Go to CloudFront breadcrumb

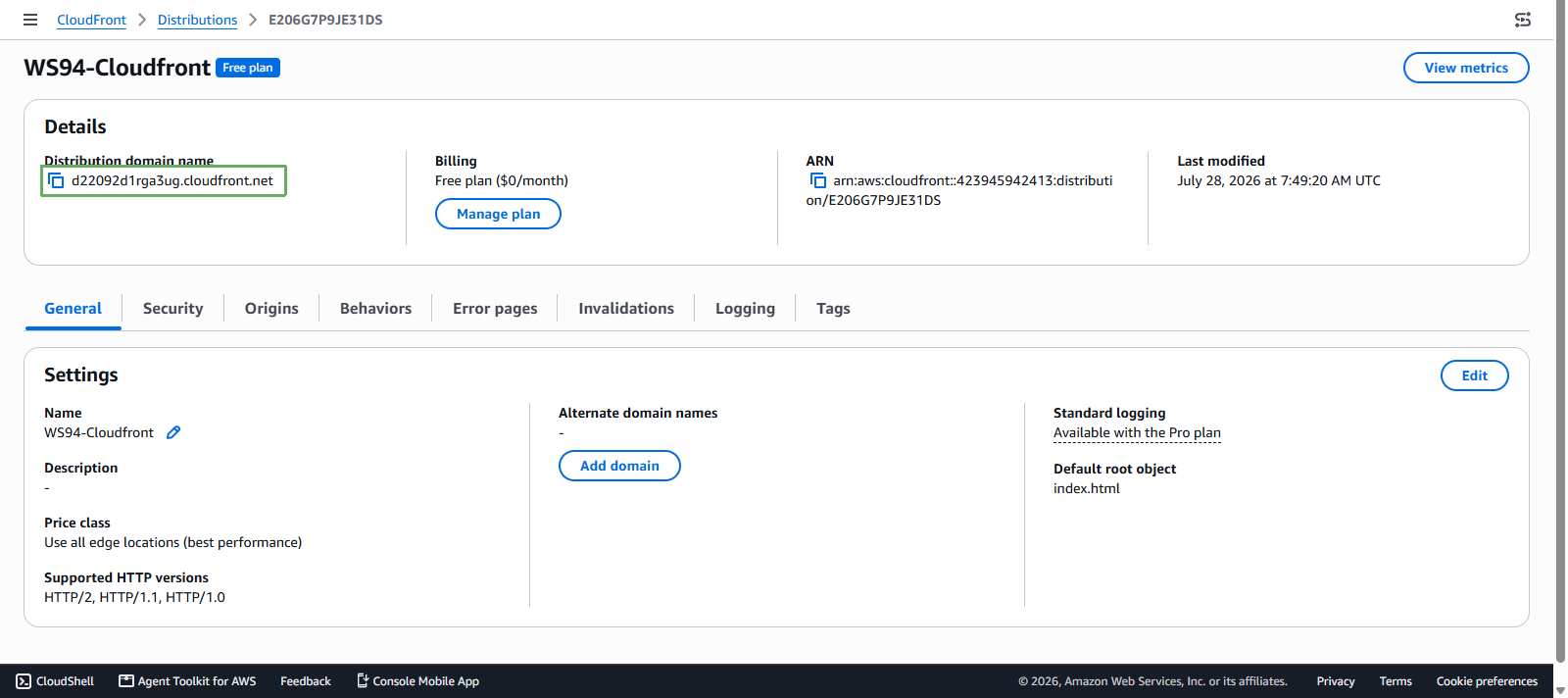pyautogui.click(x=91, y=20)
